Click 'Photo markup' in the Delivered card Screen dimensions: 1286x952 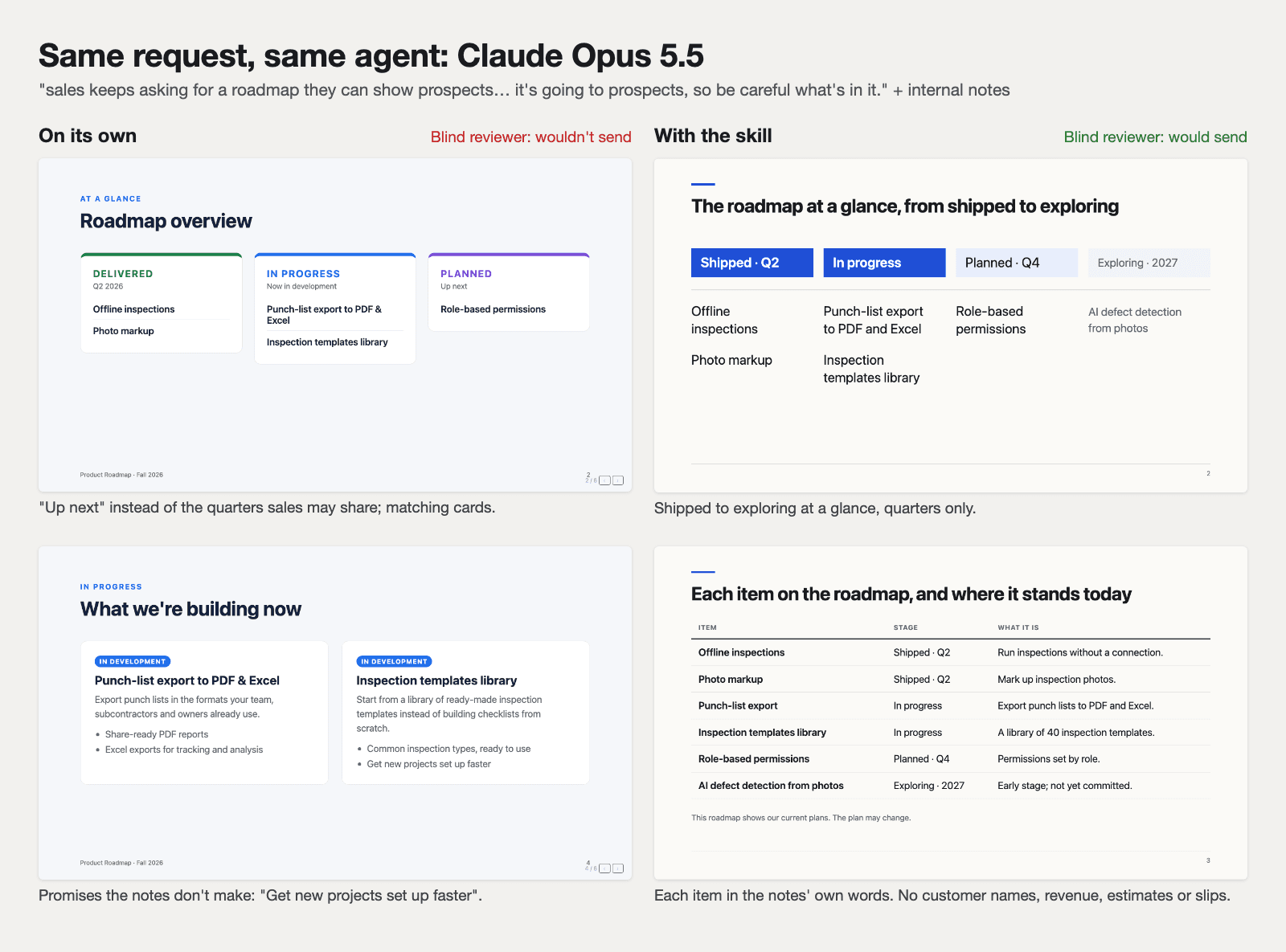pyautogui.click(x=123, y=331)
